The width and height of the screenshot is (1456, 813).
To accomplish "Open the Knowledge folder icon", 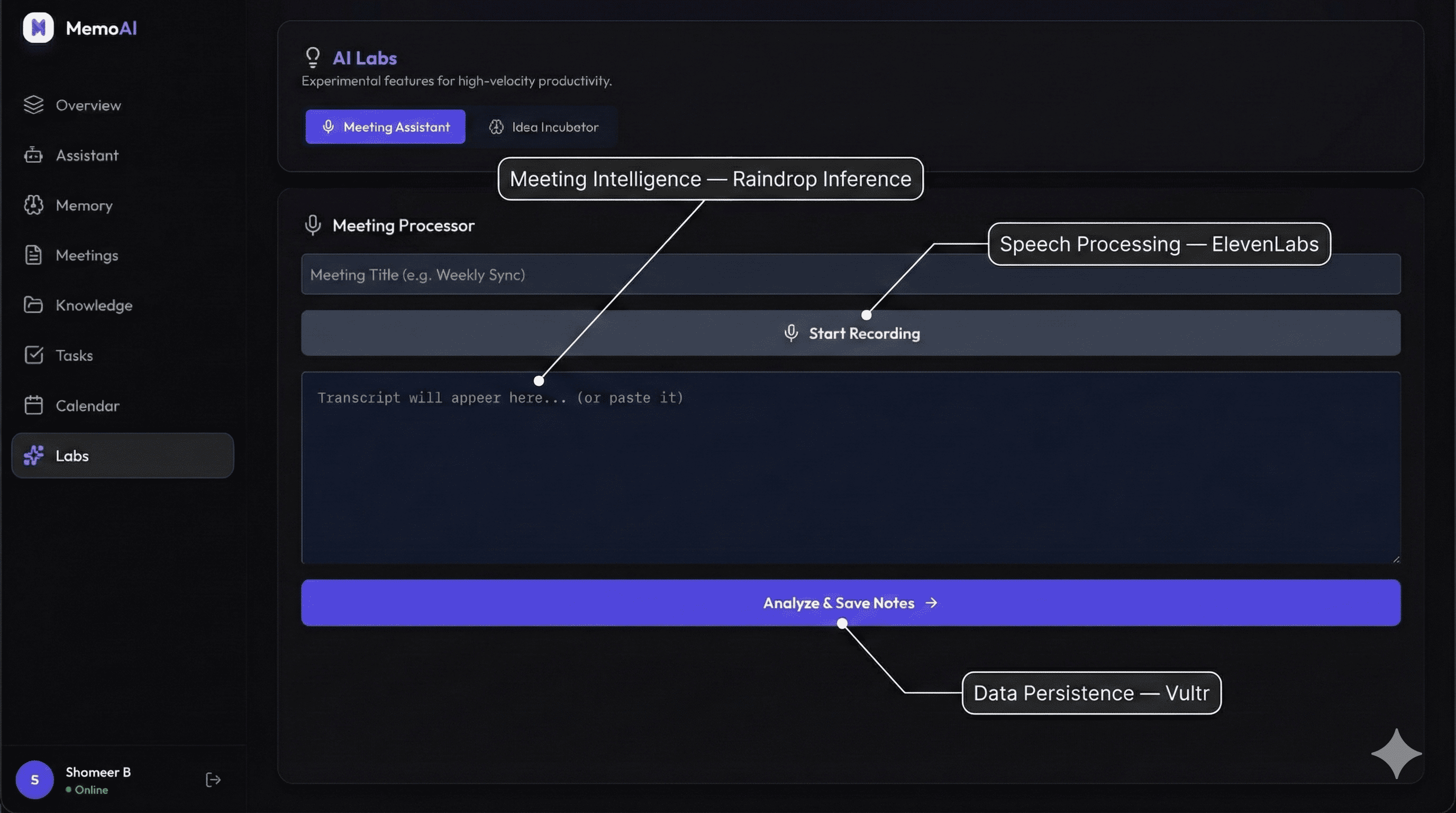I will pos(33,305).
